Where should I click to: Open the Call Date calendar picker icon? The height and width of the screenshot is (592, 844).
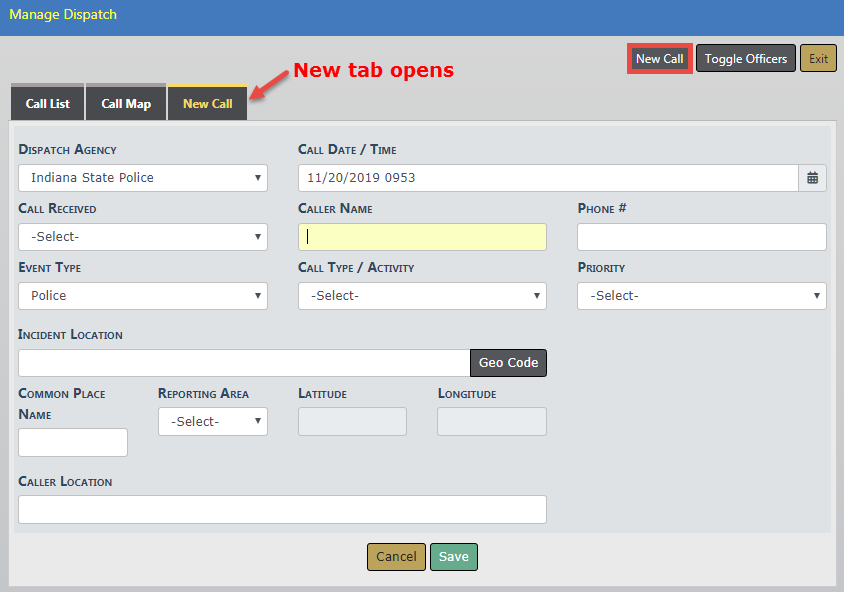pos(812,178)
